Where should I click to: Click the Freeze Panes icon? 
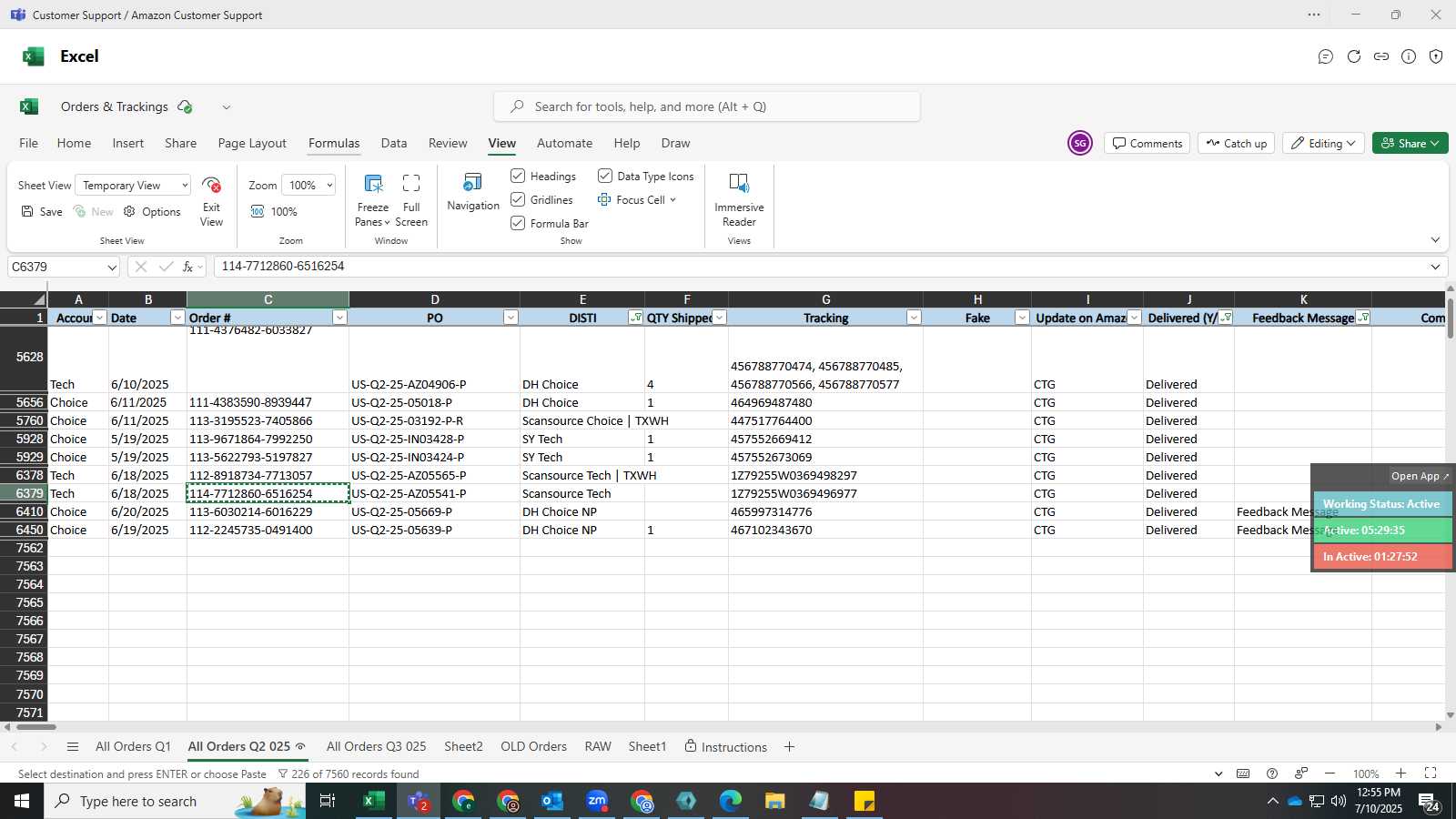(373, 184)
